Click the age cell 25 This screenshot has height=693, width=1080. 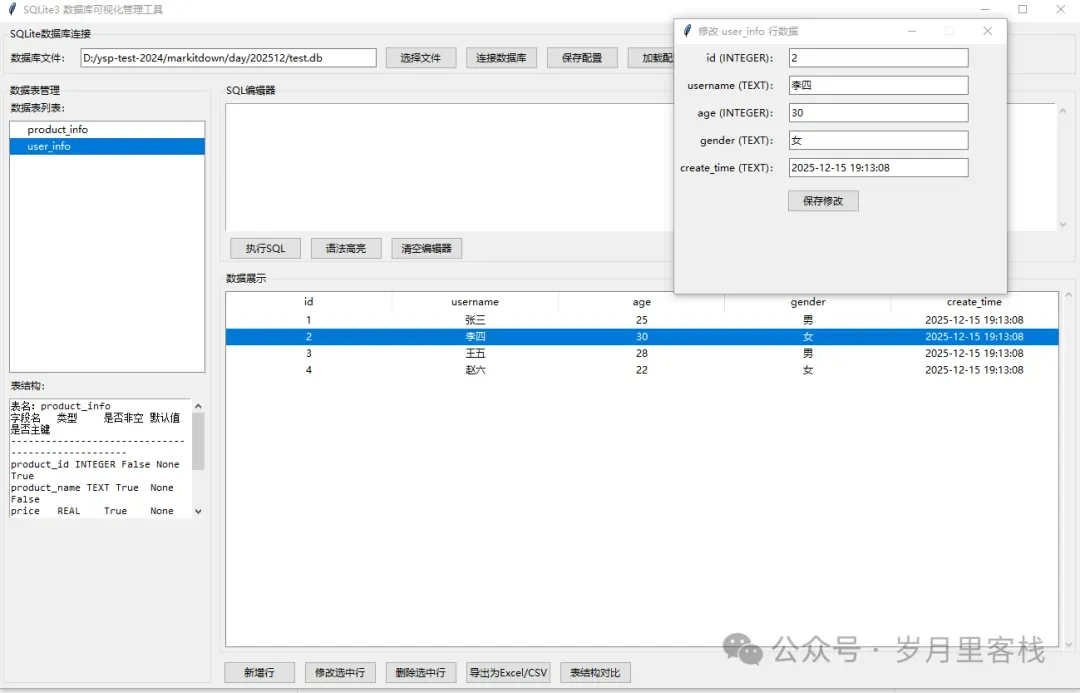(x=641, y=320)
